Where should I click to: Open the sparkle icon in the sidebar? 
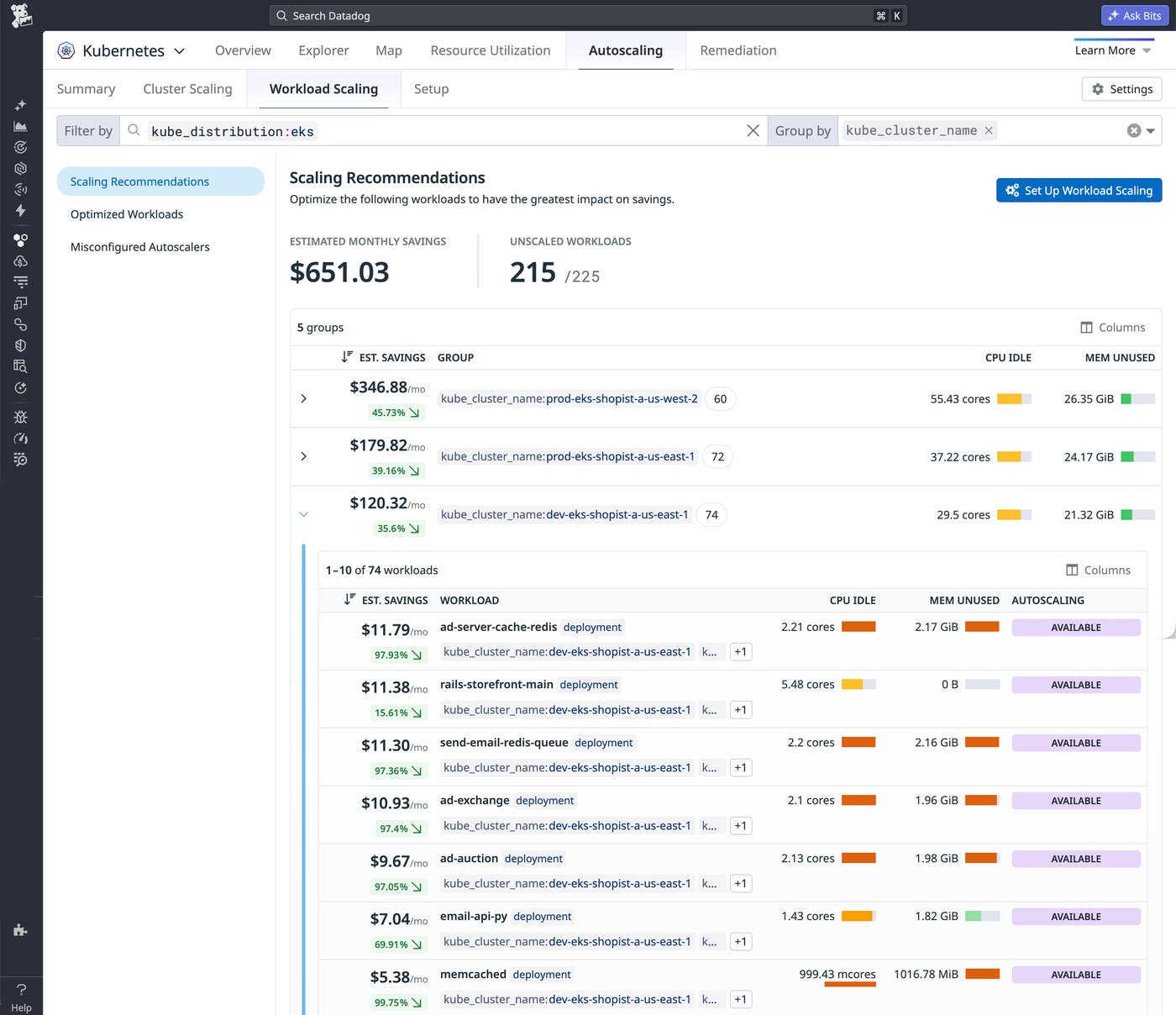tap(21, 105)
